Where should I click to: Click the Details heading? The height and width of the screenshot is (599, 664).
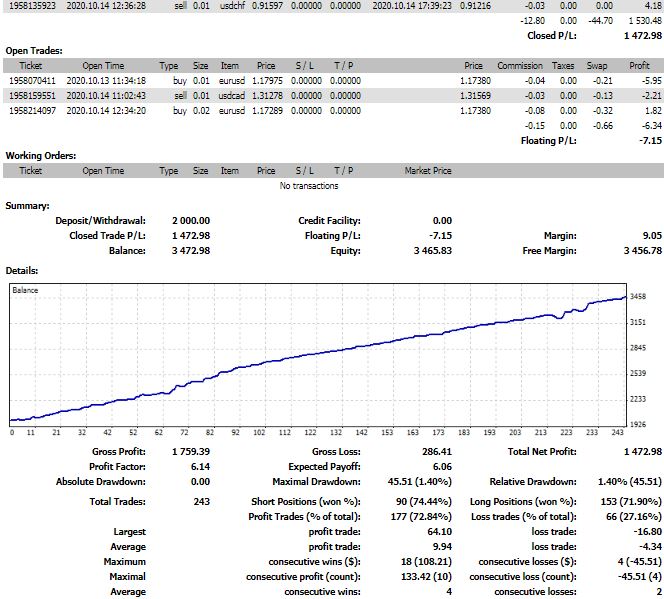pos(22,271)
